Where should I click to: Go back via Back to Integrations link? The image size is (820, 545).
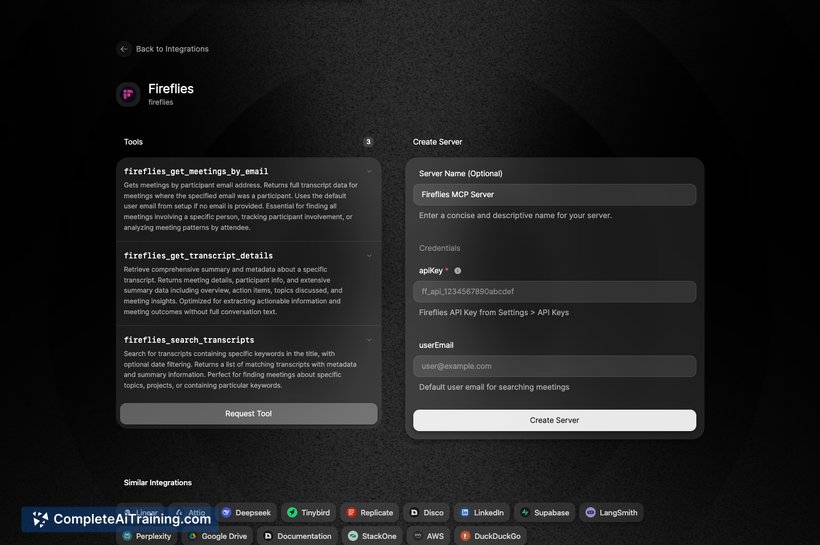(x=172, y=49)
